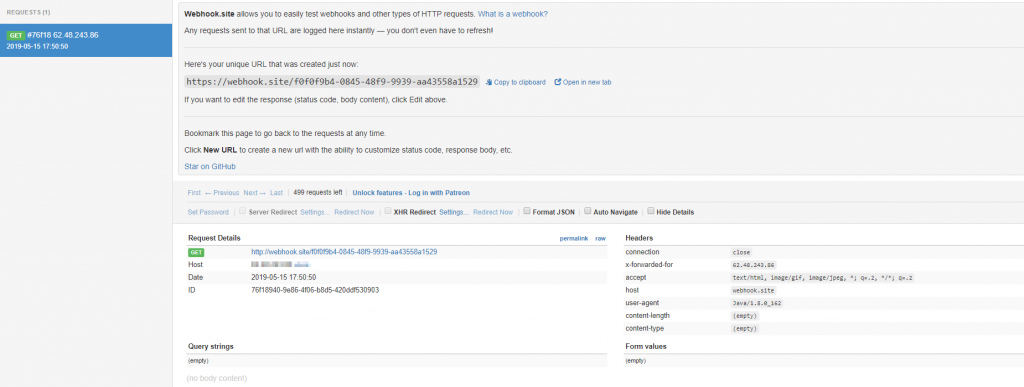
Task: Click the request ID 76f18940-9e86... value
Action: click(315, 290)
